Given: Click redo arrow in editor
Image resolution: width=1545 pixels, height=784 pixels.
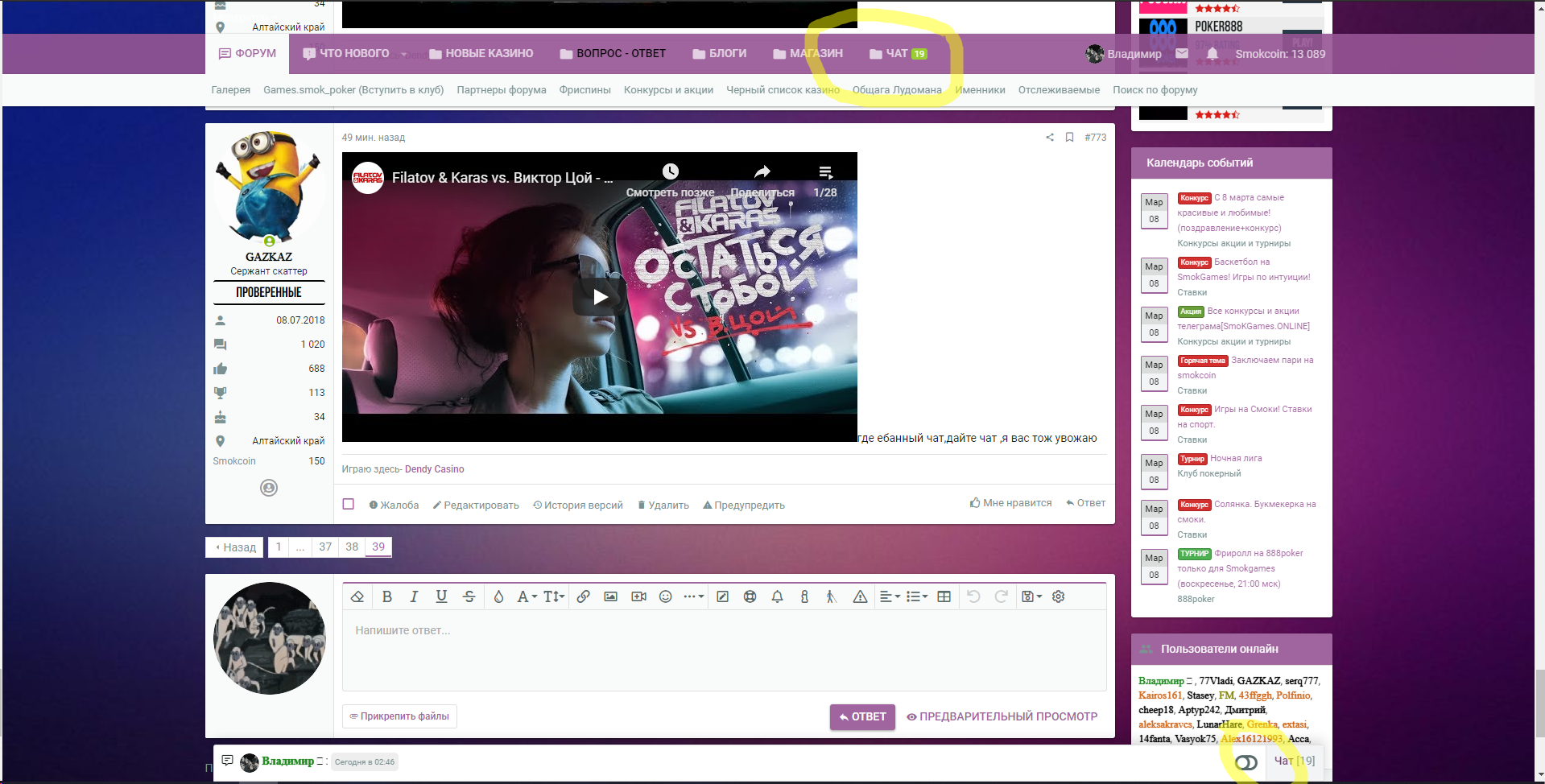Looking at the screenshot, I should pyautogui.click(x=1001, y=596).
